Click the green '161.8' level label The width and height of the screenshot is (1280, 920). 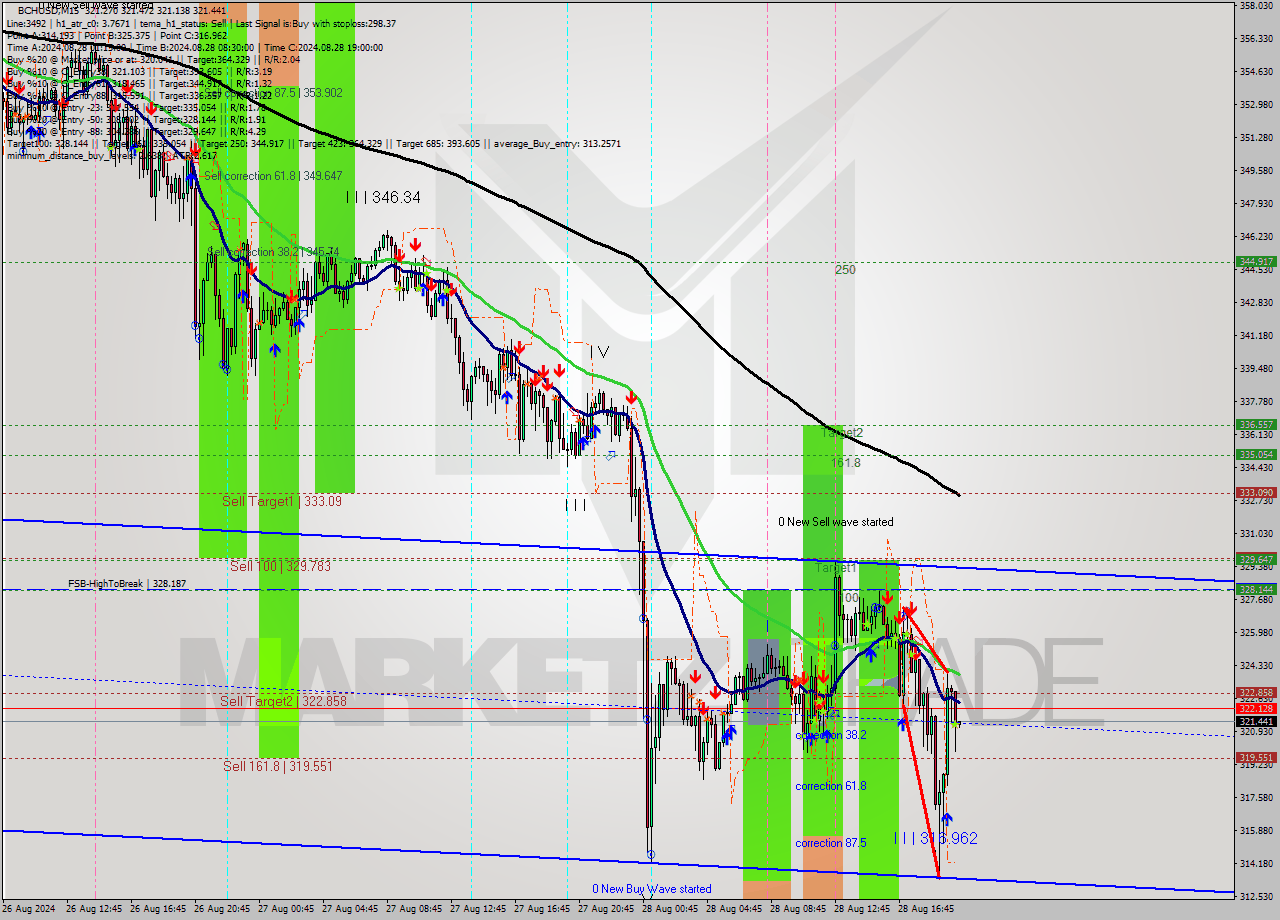(x=845, y=463)
